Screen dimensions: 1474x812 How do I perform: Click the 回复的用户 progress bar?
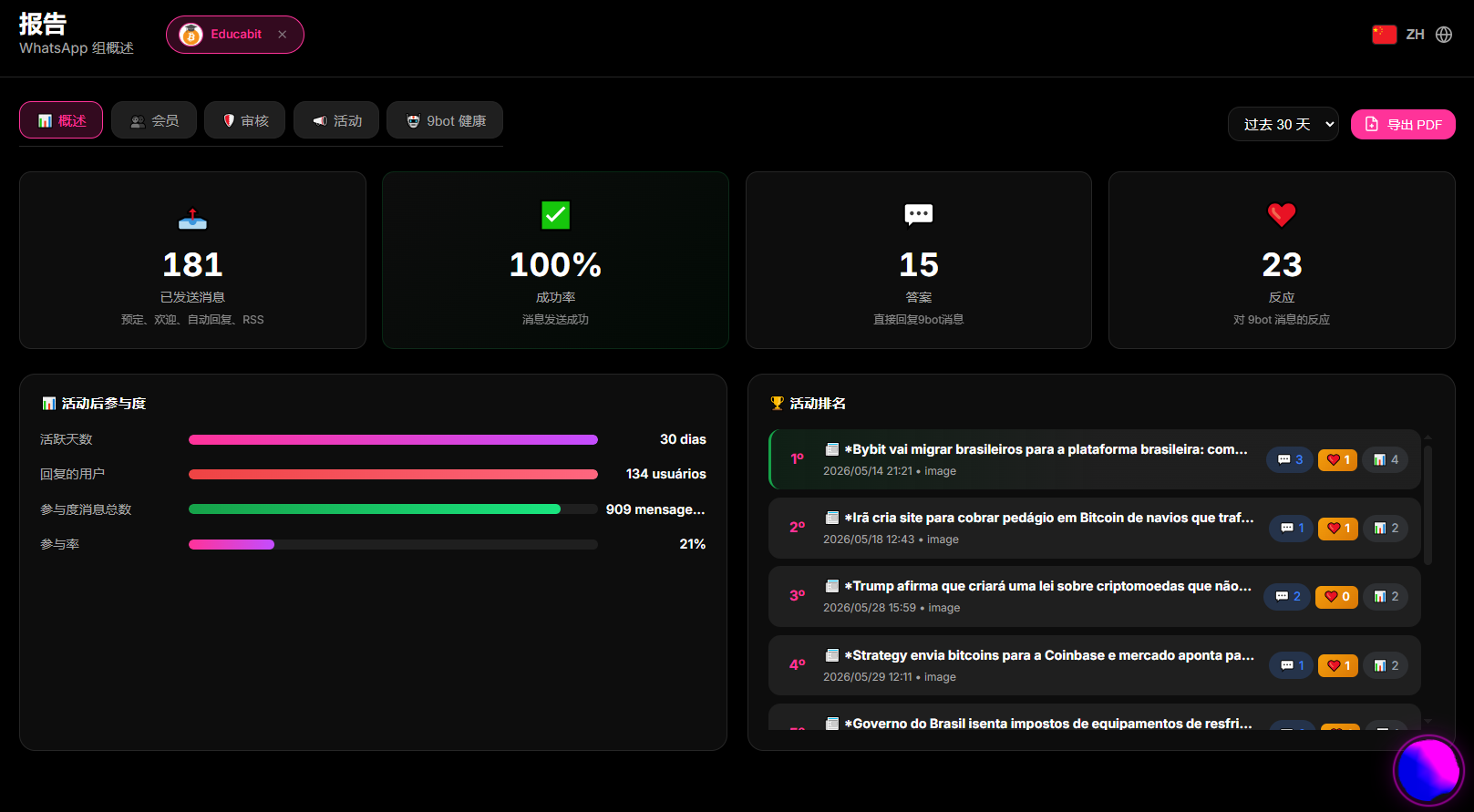pyautogui.click(x=393, y=474)
